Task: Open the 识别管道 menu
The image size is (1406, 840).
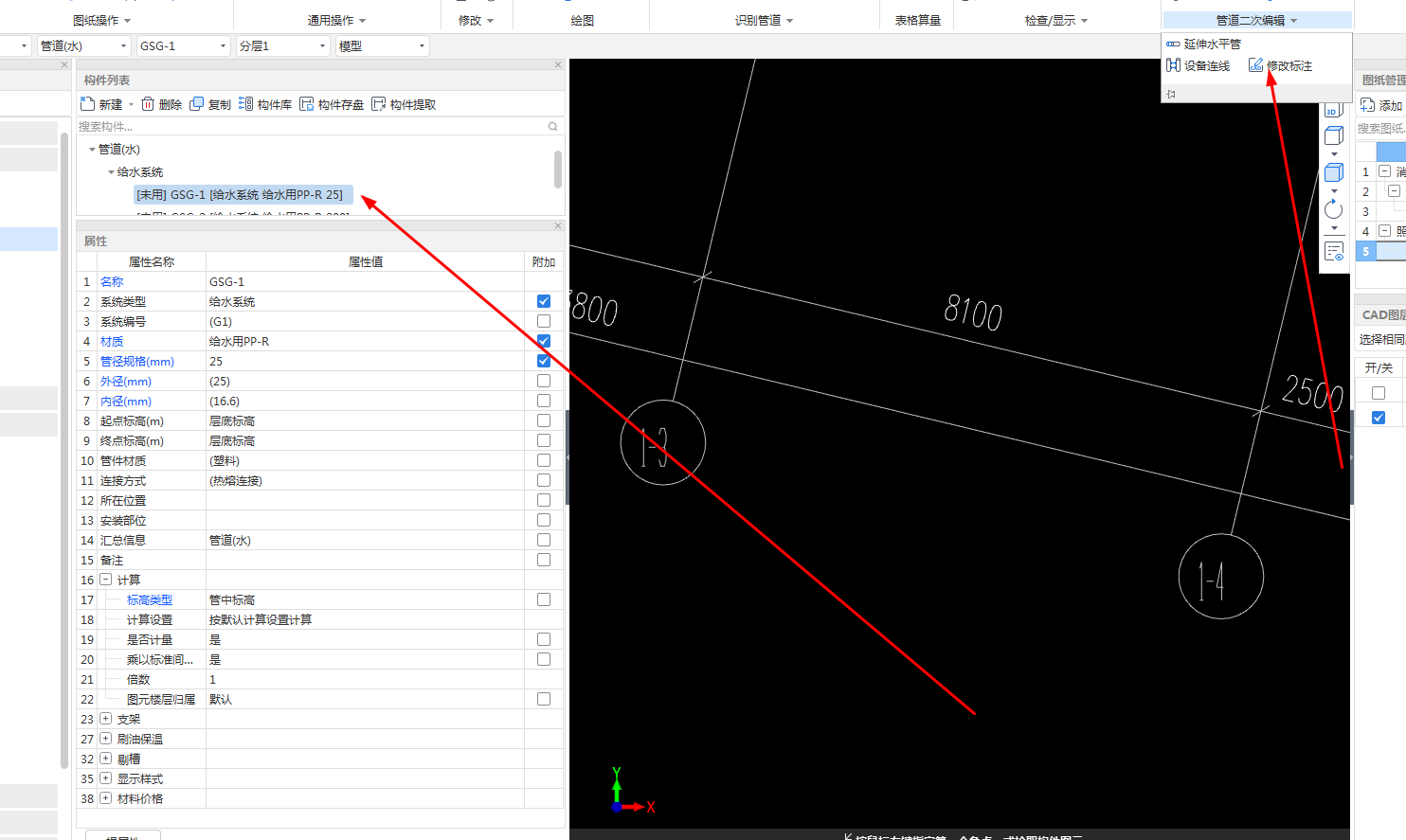Action: click(765, 20)
